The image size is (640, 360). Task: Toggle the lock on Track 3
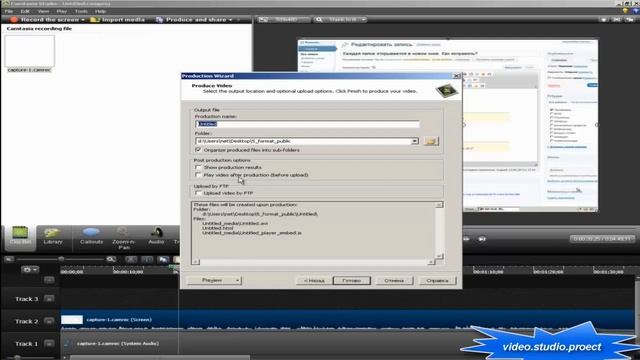[49, 299]
